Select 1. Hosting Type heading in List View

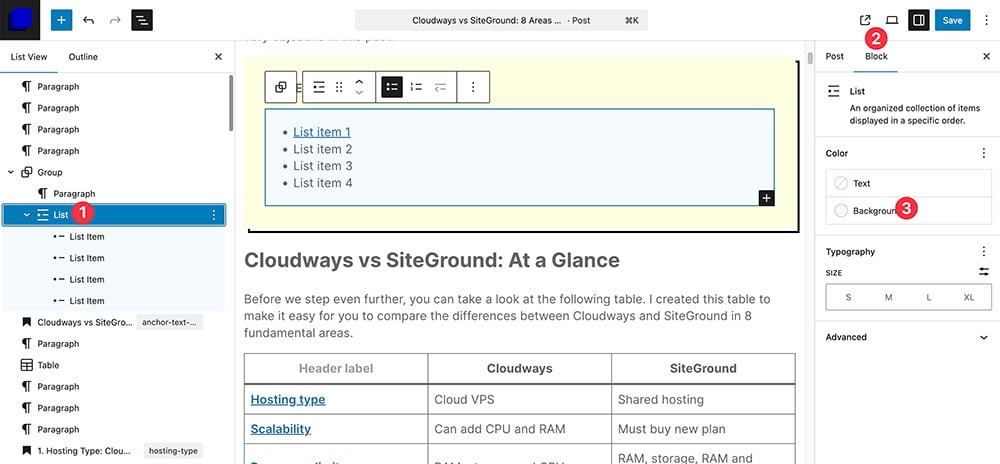[86, 451]
